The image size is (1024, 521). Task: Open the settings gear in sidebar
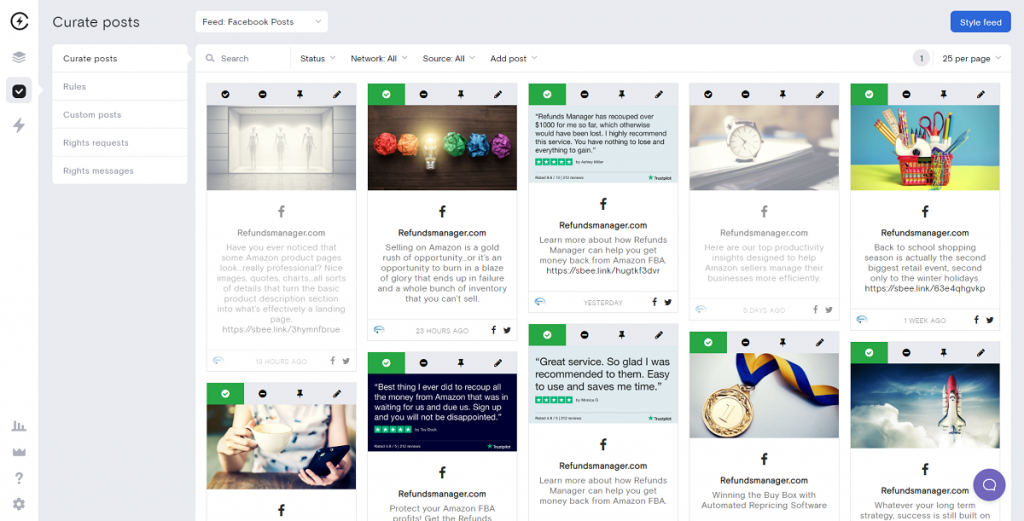point(19,504)
